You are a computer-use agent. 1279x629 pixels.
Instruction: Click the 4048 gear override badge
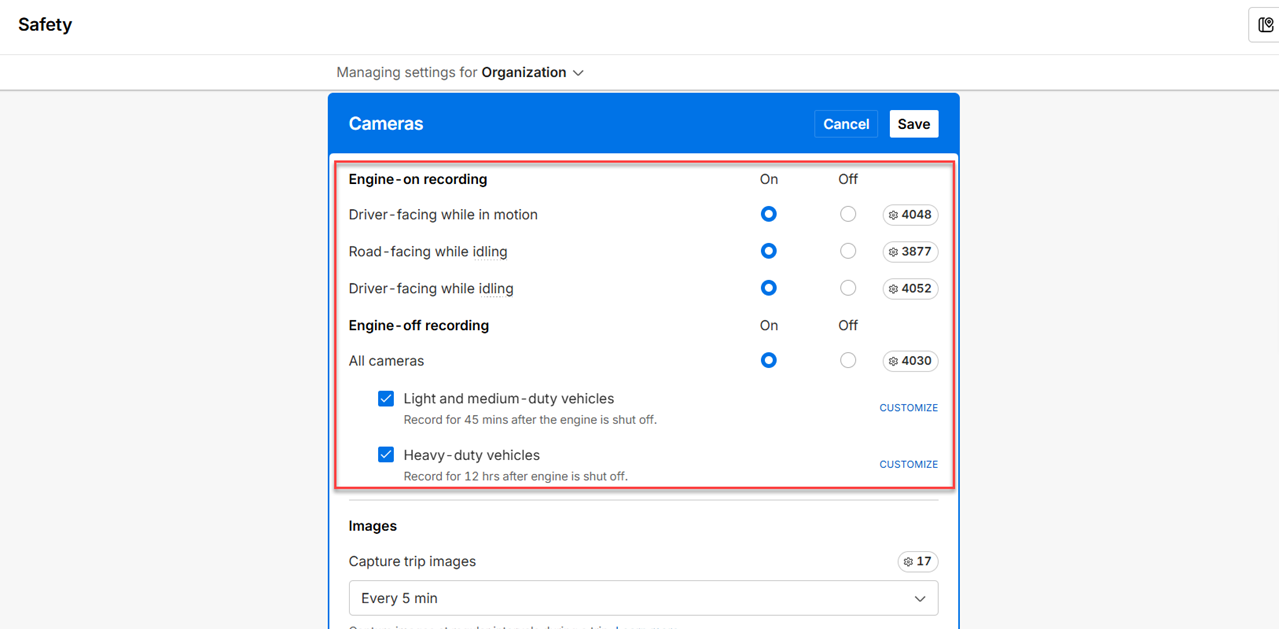pyautogui.click(x=910, y=215)
